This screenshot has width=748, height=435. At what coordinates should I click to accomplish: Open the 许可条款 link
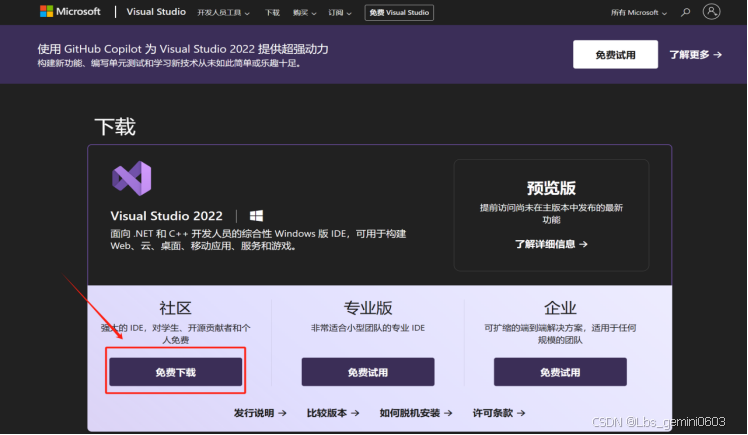point(499,413)
